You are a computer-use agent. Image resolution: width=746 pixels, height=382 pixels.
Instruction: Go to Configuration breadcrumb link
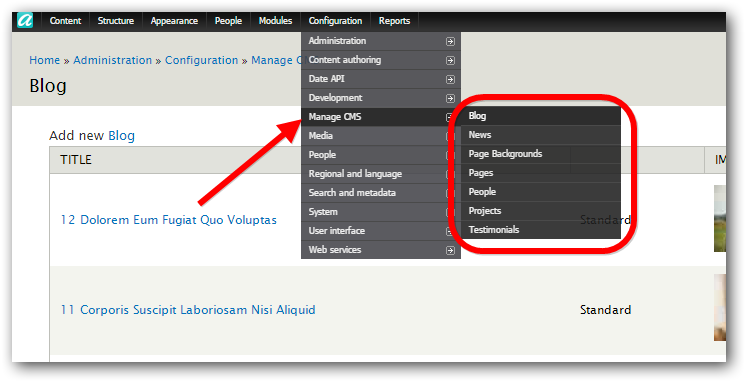pyautogui.click(x=201, y=60)
